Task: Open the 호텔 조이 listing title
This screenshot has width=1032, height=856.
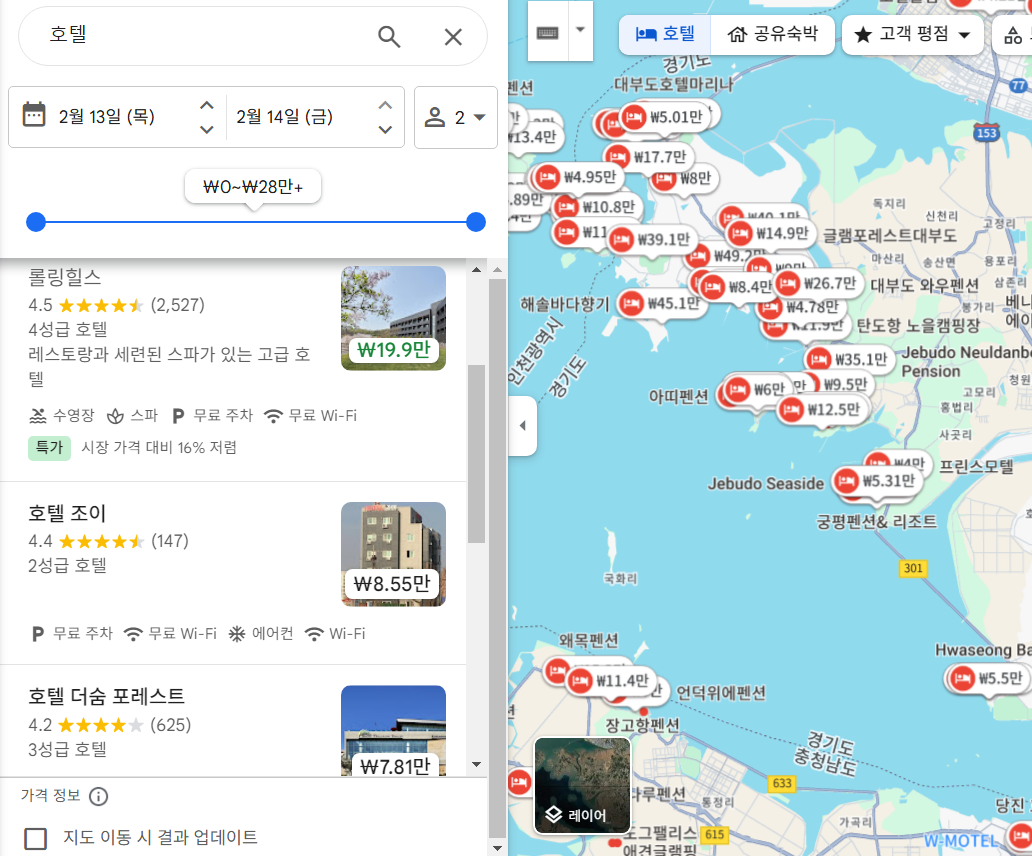Action: click(67, 513)
